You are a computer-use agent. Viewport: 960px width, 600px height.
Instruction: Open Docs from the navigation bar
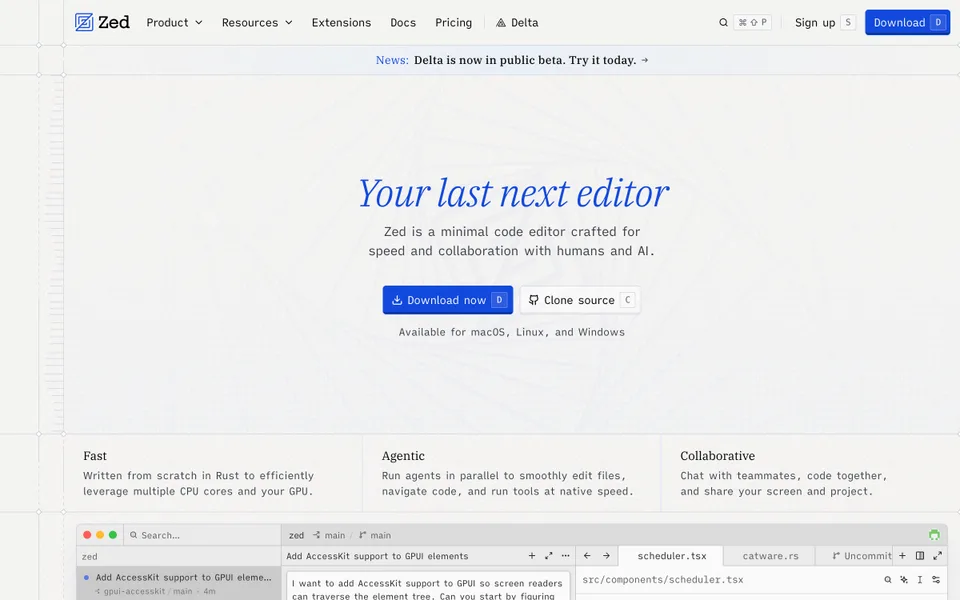click(x=403, y=23)
